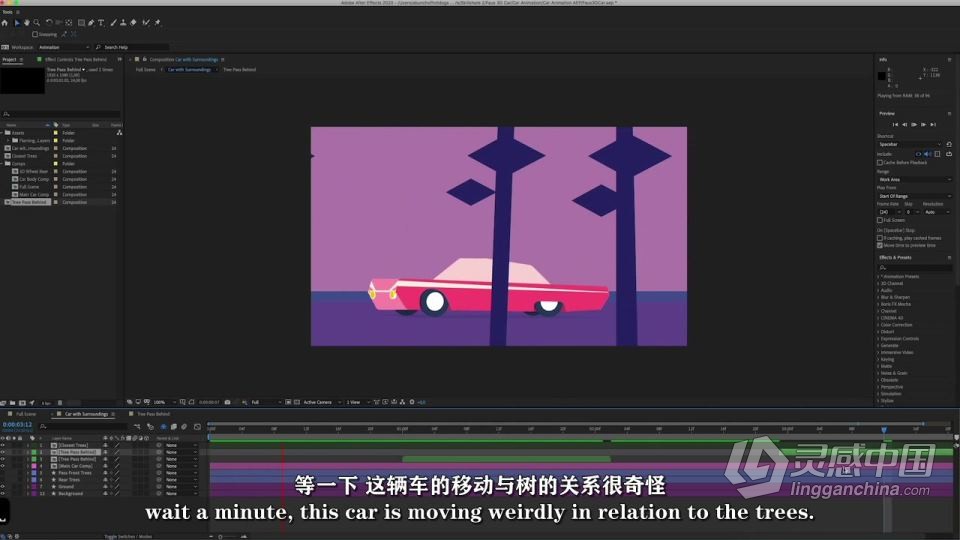Toggle the Snapping checkbox
Screen dimensions: 960x540
point(35,34)
